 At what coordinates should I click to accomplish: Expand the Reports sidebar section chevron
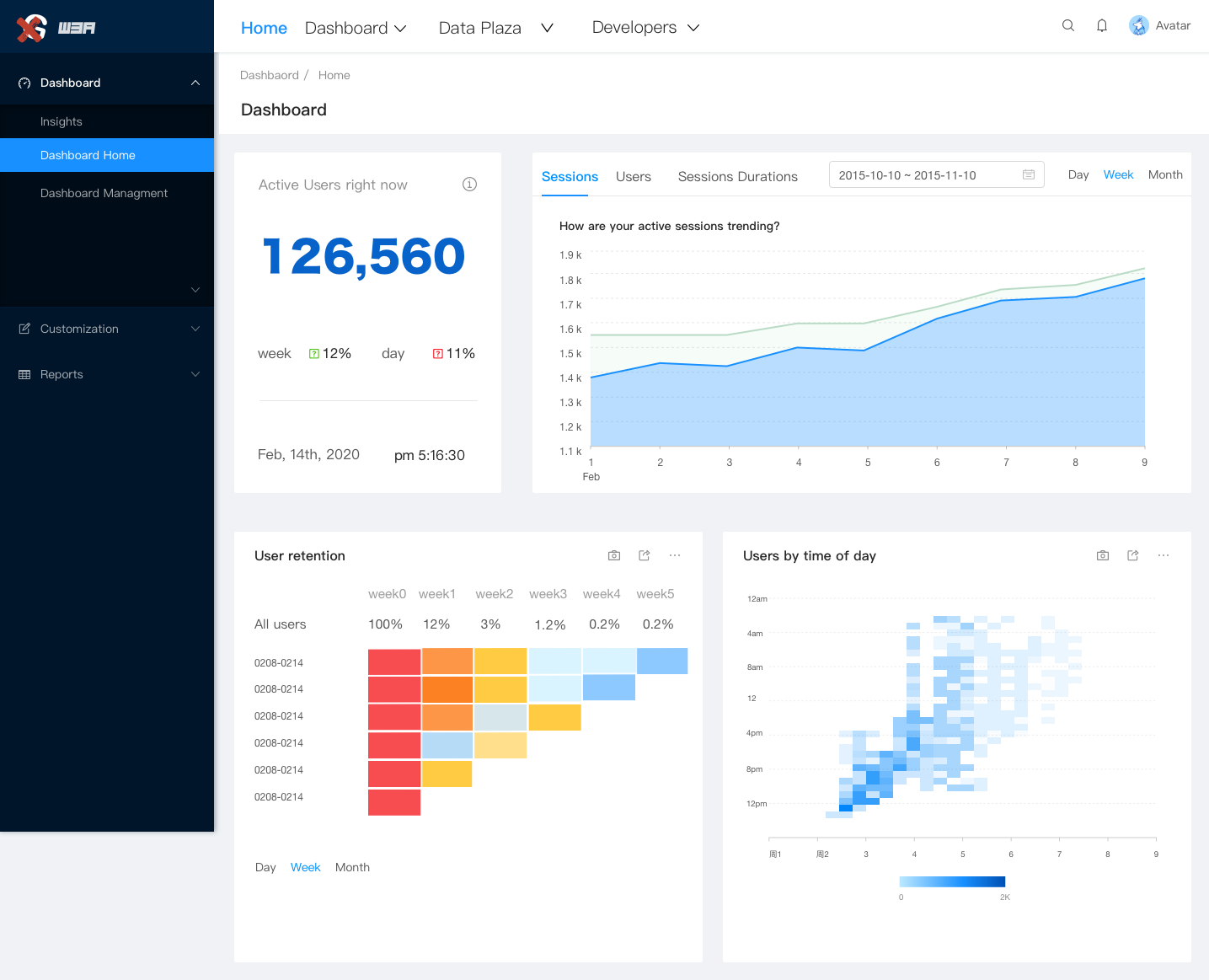click(x=195, y=374)
